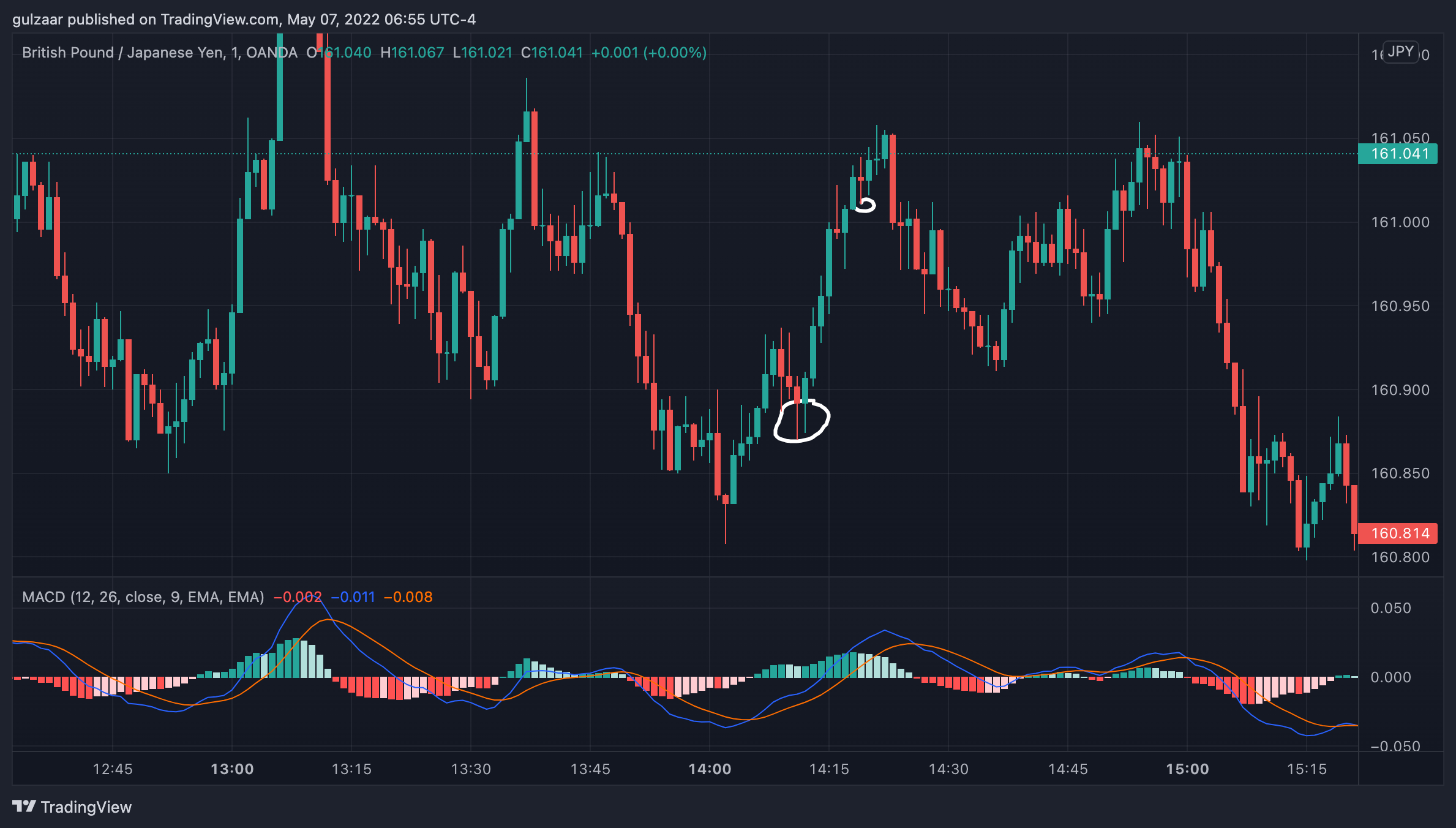Click the 161.000 price axis label

point(1400,222)
